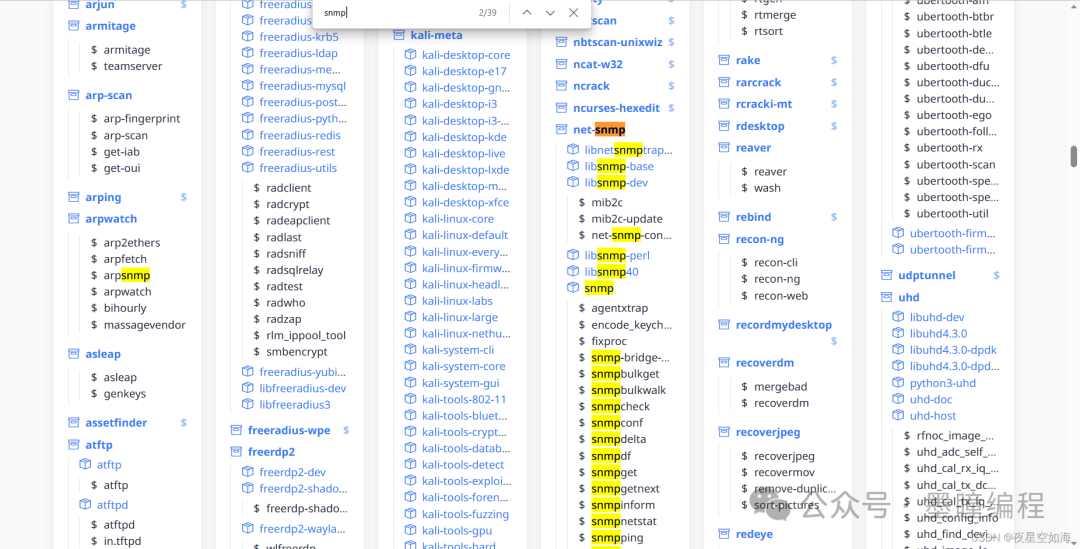The height and width of the screenshot is (549, 1080).
Task: Select the freeradius-ldap package link
Action: click(x=298, y=53)
